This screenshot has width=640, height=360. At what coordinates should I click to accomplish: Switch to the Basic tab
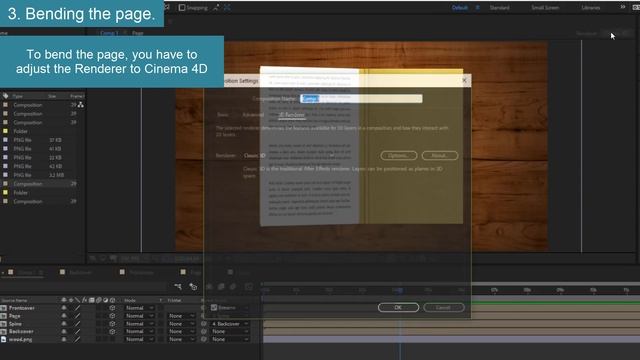point(222,115)
